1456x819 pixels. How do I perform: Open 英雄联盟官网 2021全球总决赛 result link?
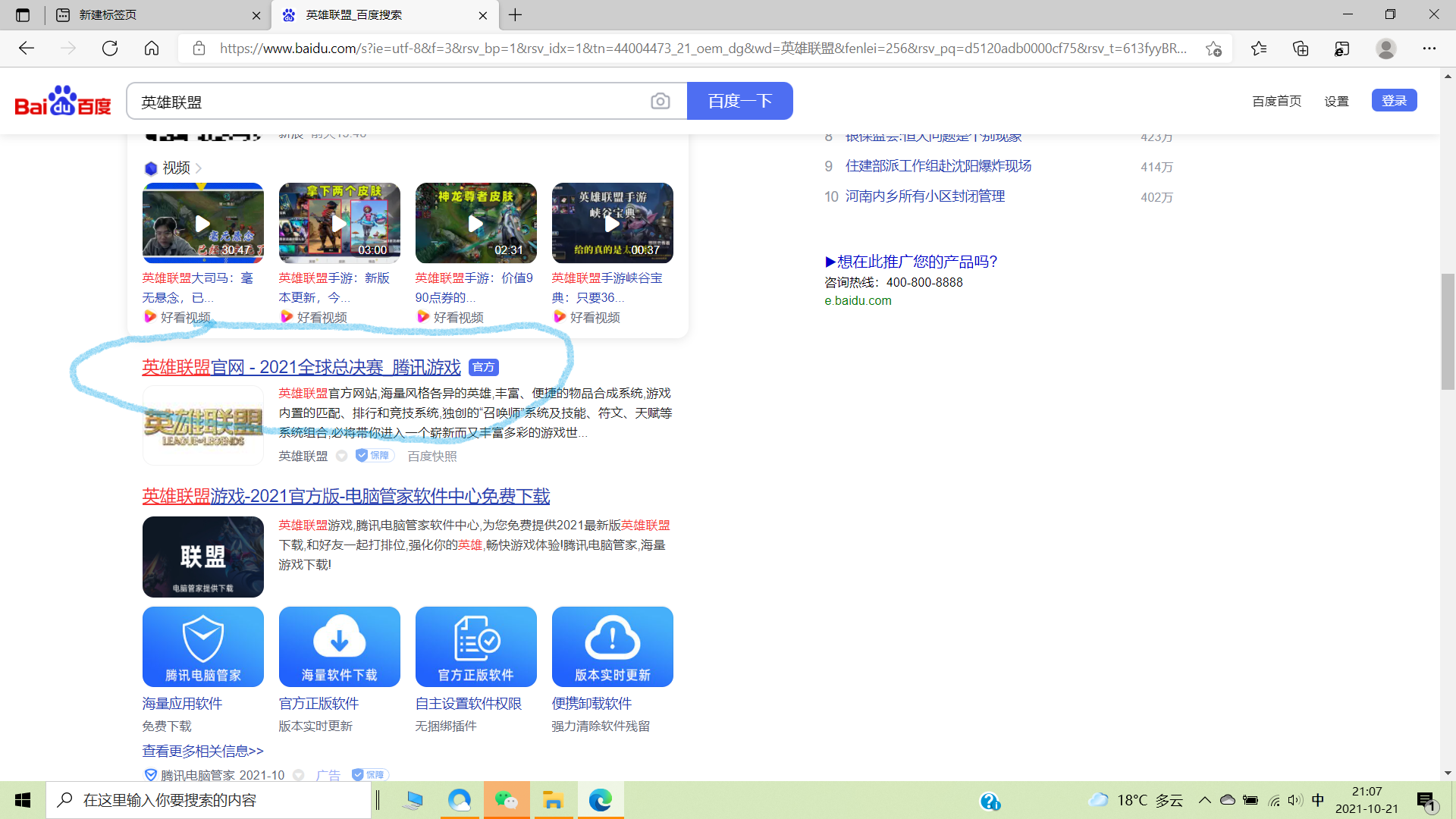coord(301,367)
